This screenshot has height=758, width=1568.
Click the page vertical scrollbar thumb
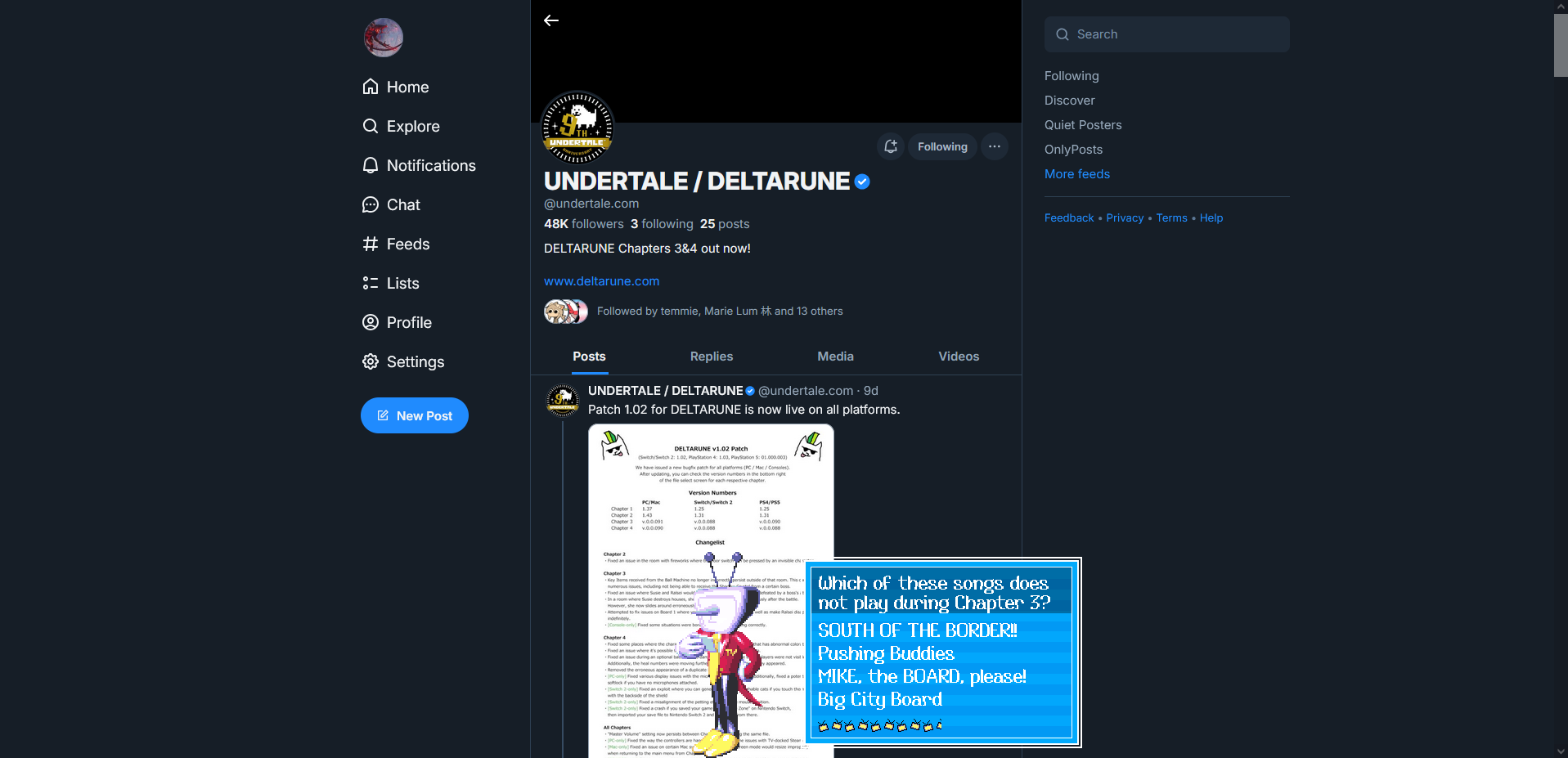coord(1561,45)
